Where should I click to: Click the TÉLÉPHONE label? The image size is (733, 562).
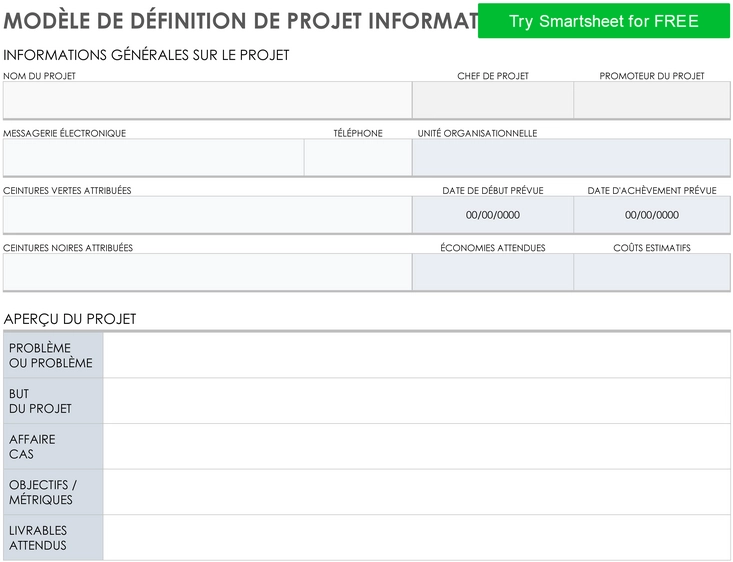pyautogui.click(x=358, y=133)
